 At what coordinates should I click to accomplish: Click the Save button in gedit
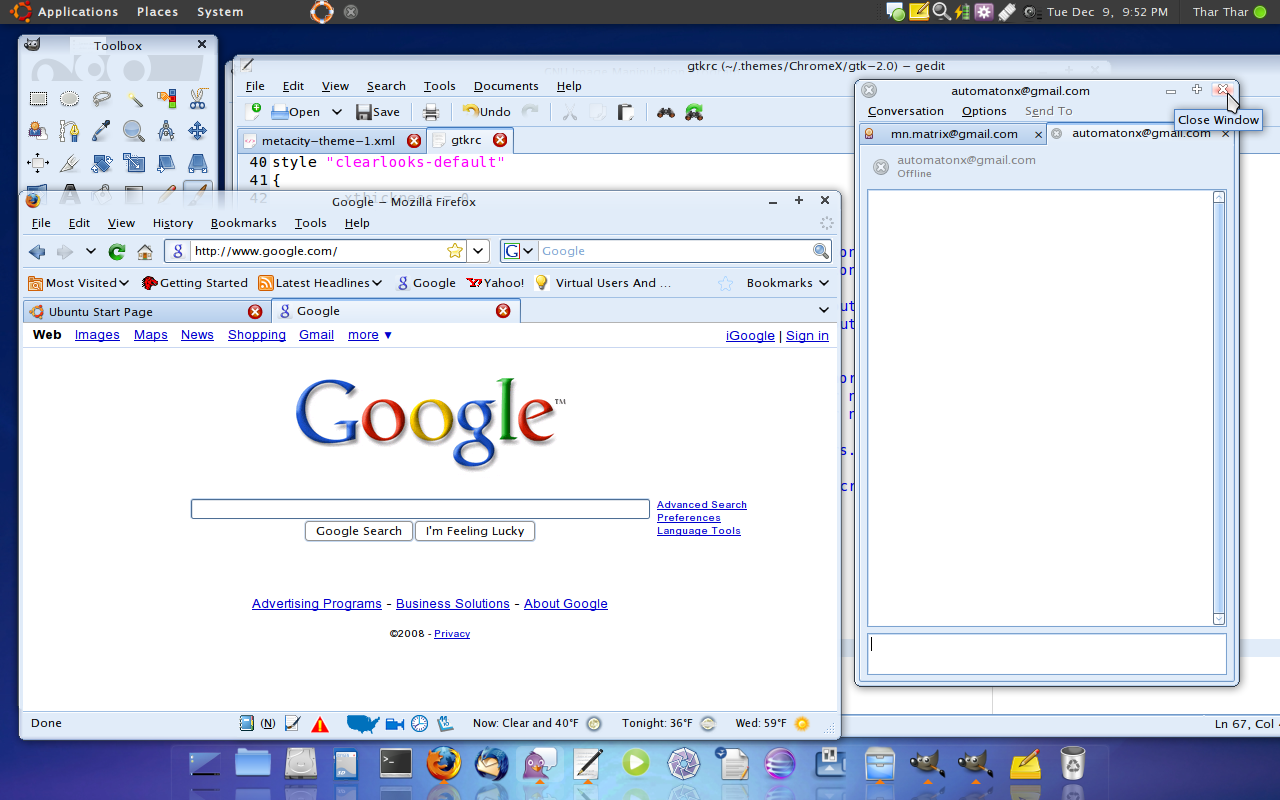pyautogui.click(x=378, y=112)
